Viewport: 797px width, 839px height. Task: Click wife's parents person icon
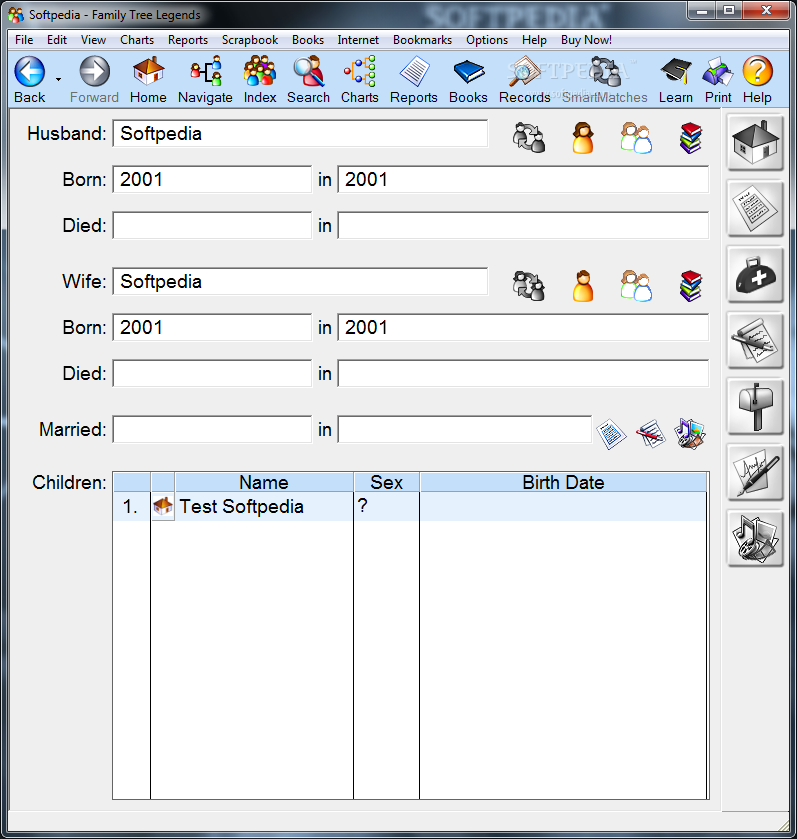coord(583,286)
